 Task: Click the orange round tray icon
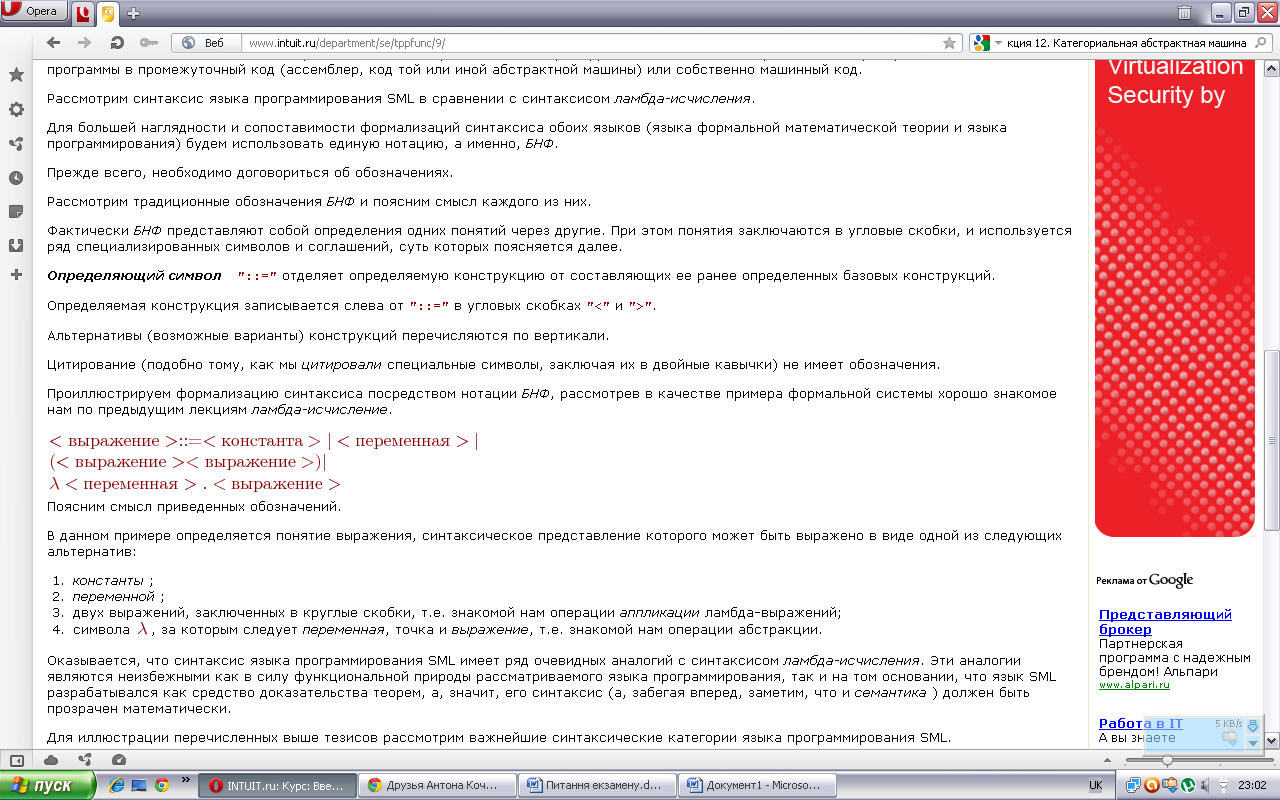pyautogui.click(x=1152, y=785)
